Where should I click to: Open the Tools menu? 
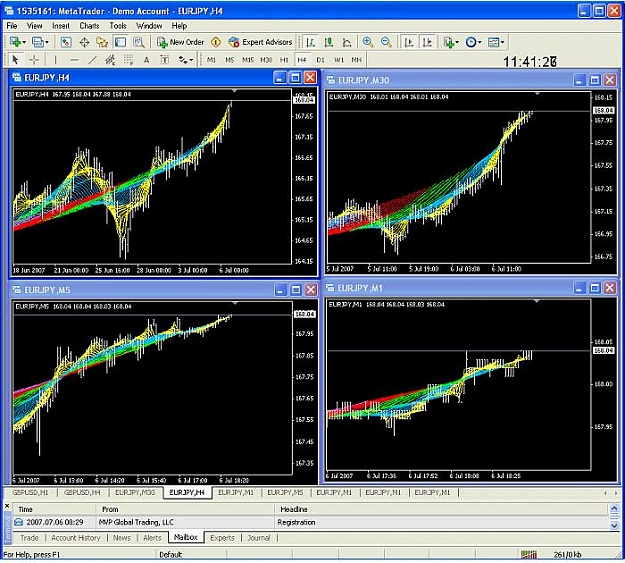[118, 26]
